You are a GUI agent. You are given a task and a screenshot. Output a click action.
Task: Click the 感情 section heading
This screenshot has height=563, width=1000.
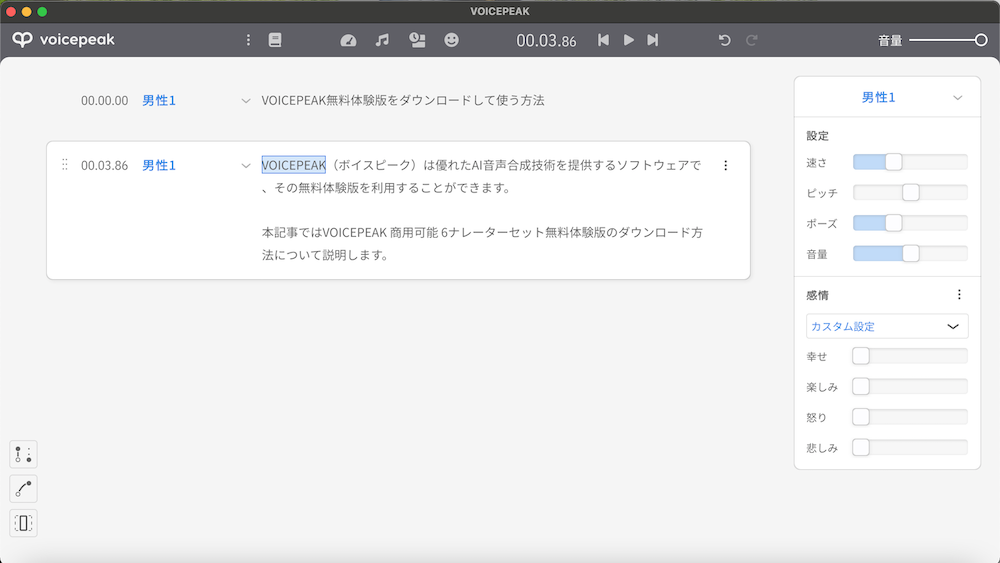pyautogui.click(x=818, y=295)
